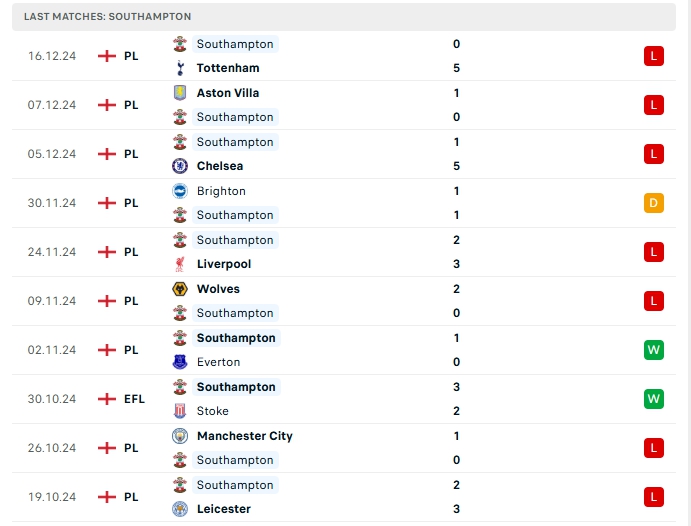Click the Everton club crest

point(180,362)
